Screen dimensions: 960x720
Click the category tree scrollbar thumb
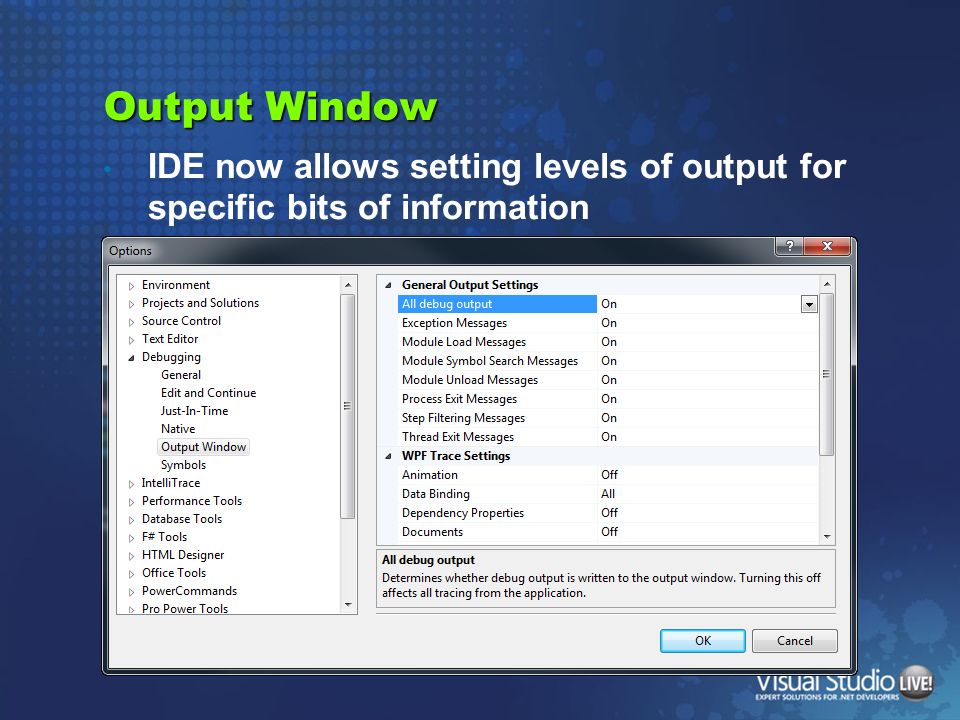tap(348, 407)
